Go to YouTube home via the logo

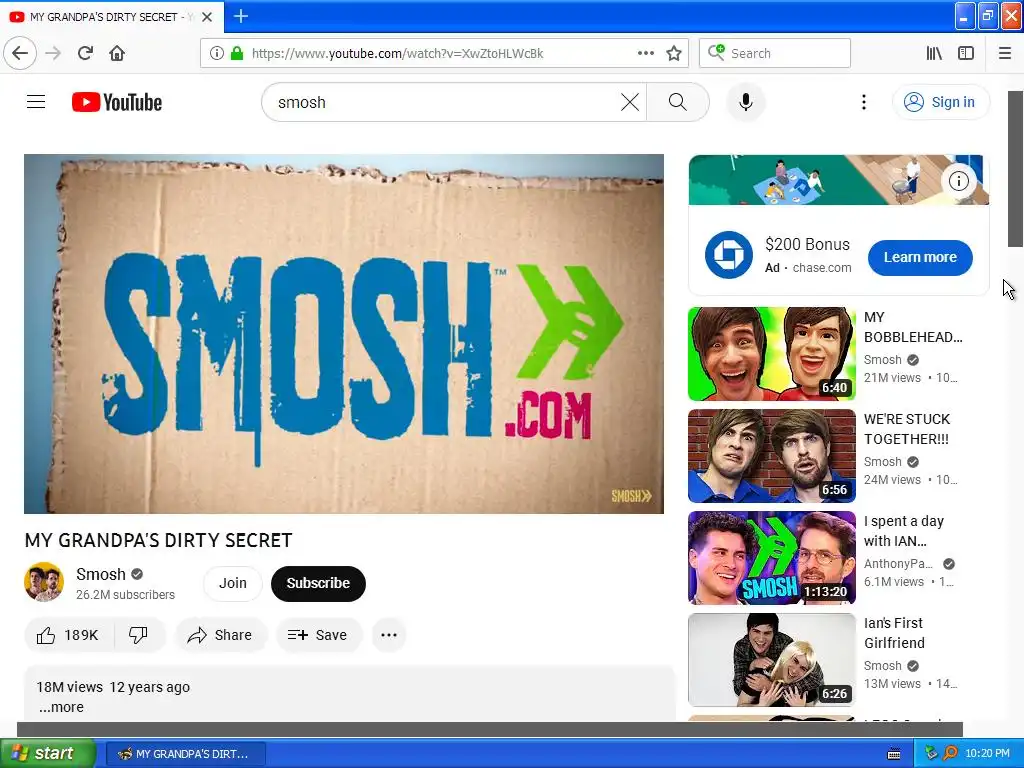(x=117, y=102)
